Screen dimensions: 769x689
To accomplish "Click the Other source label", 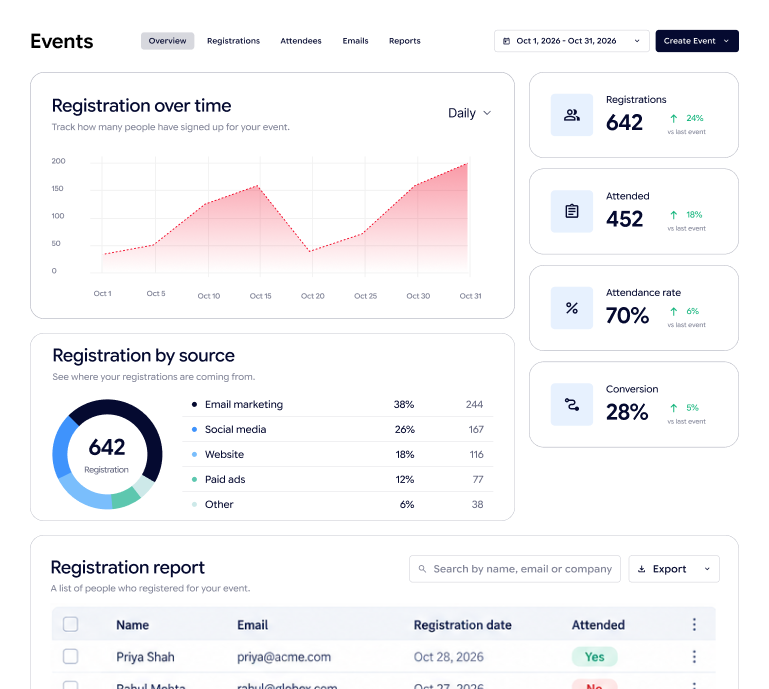I will pos(219,504).
